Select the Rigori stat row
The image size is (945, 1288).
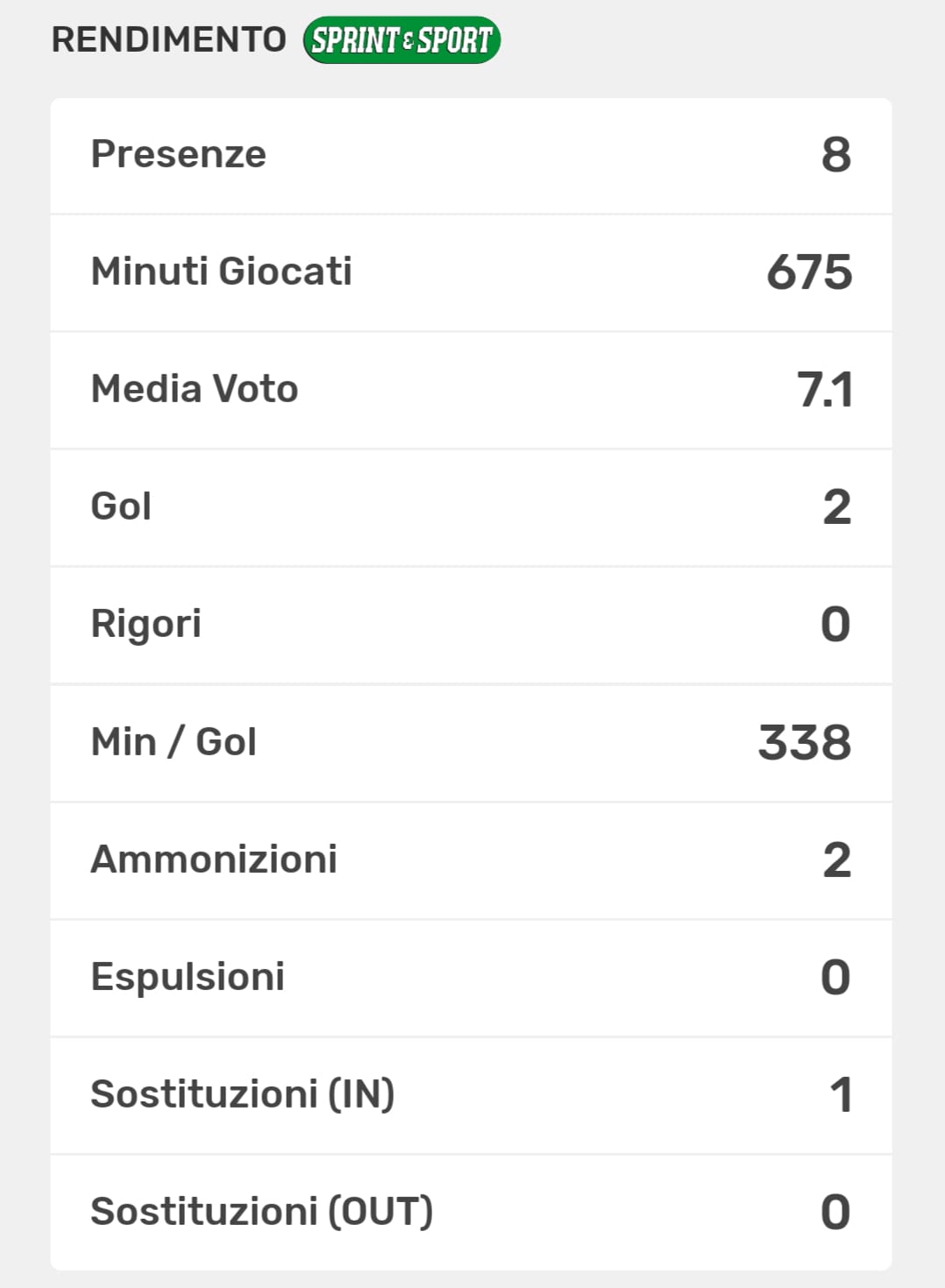pyautogui.click(x=471, y=625)
